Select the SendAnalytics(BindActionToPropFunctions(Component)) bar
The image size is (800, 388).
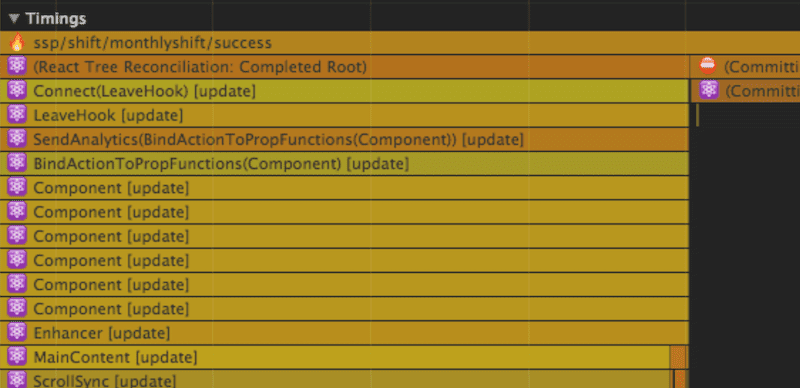[x=344, y=139]
